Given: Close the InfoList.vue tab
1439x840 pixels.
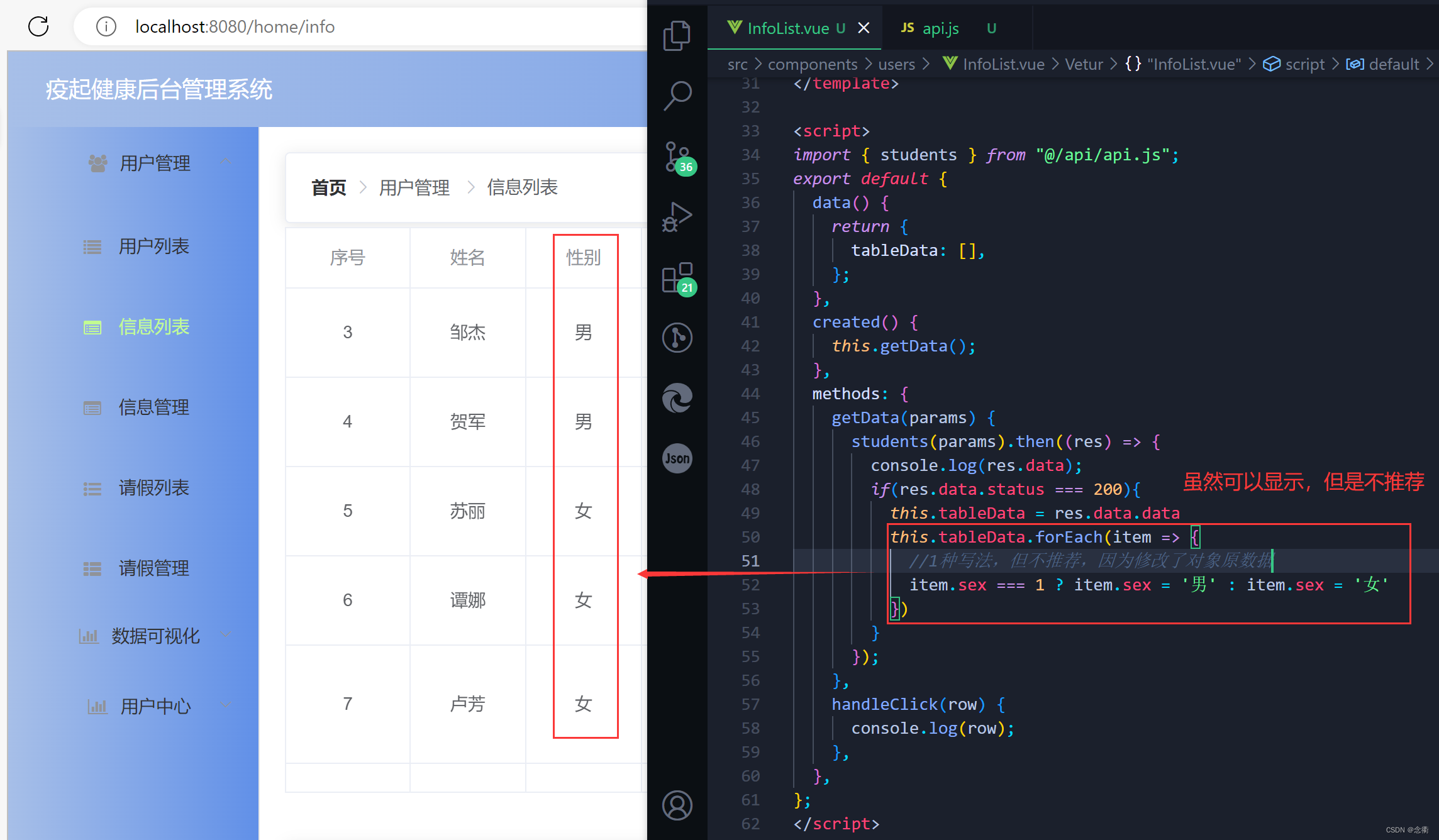Looking at the screenshot, I should tap(864, 28).
